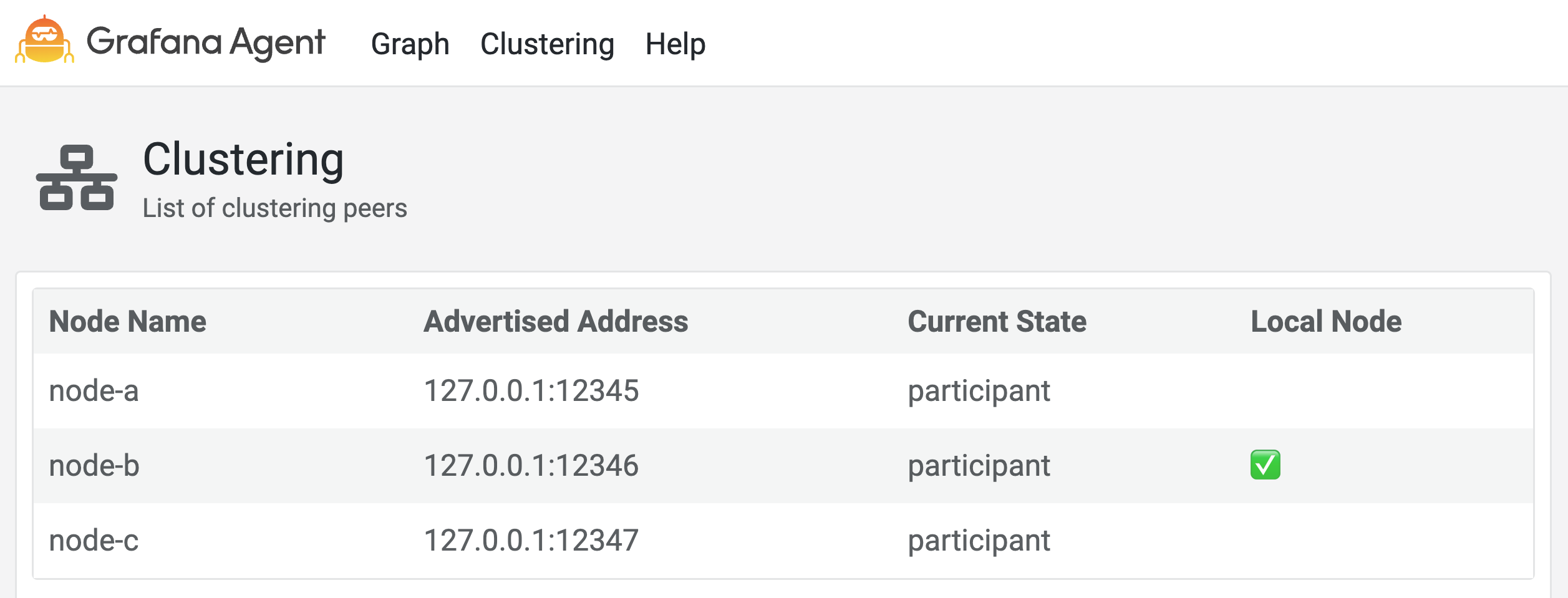Image resolution: width=1568 pixels, height=598 pixels.
Task: Open the Clustering page
Action: pos(547,44)
